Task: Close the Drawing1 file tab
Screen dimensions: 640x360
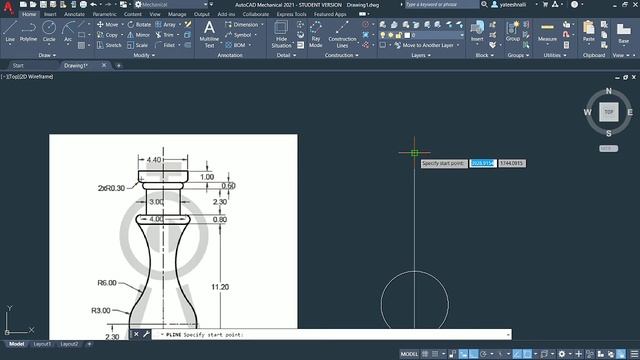Action: (104, 65)
